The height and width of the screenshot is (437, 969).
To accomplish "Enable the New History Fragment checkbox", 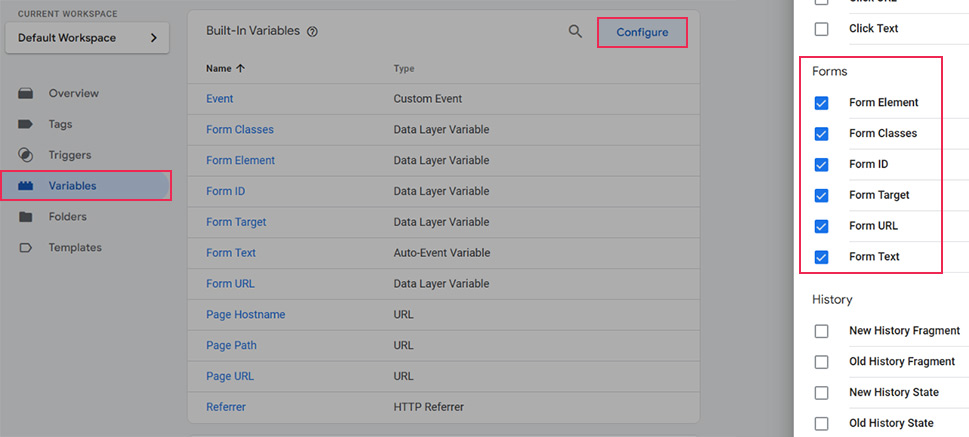I will click(821, 331).
